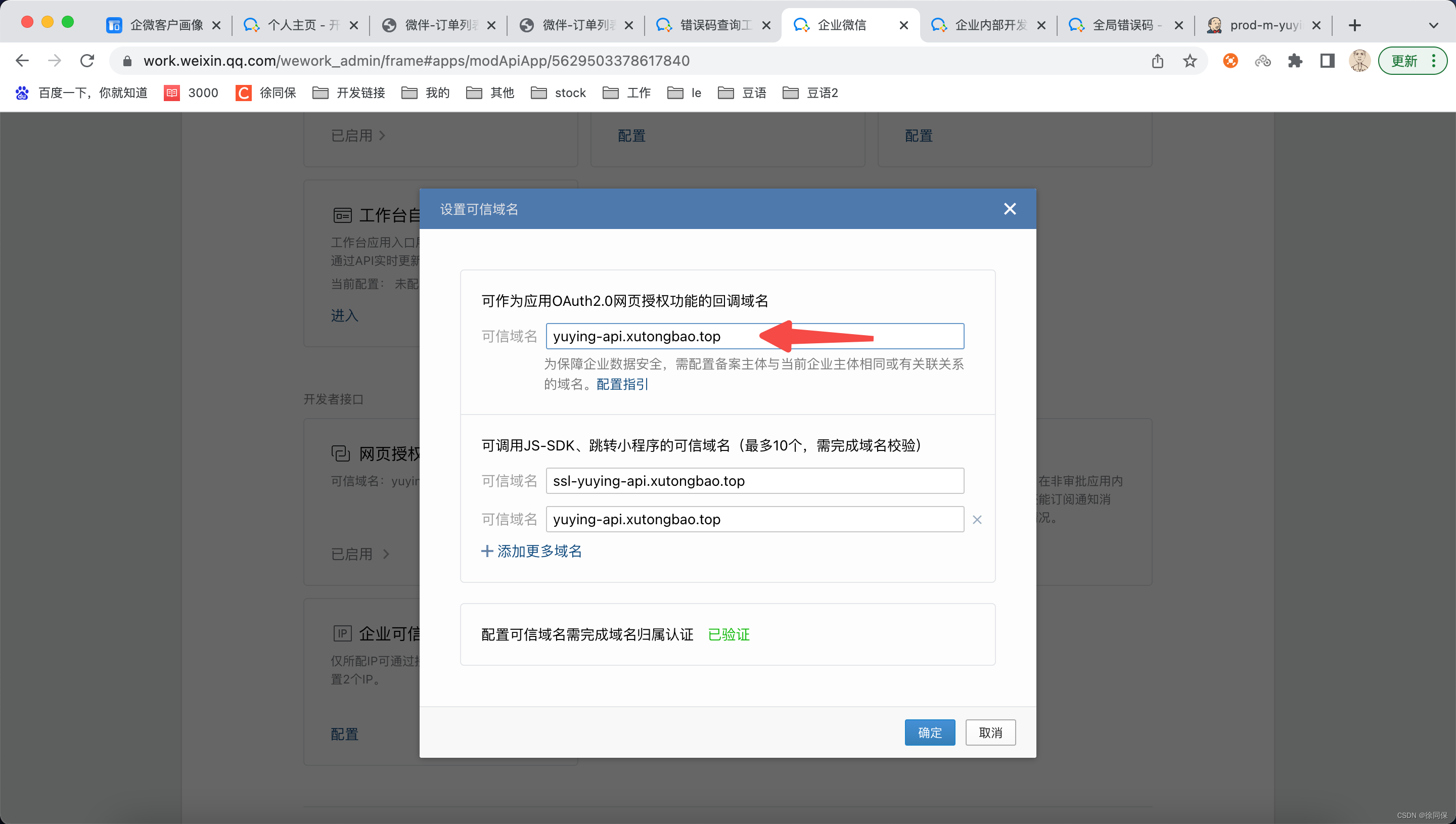Expand the tab search chevron dropdown
The width and height of the screenshot is (1456, 824).
coord(1433,25)
